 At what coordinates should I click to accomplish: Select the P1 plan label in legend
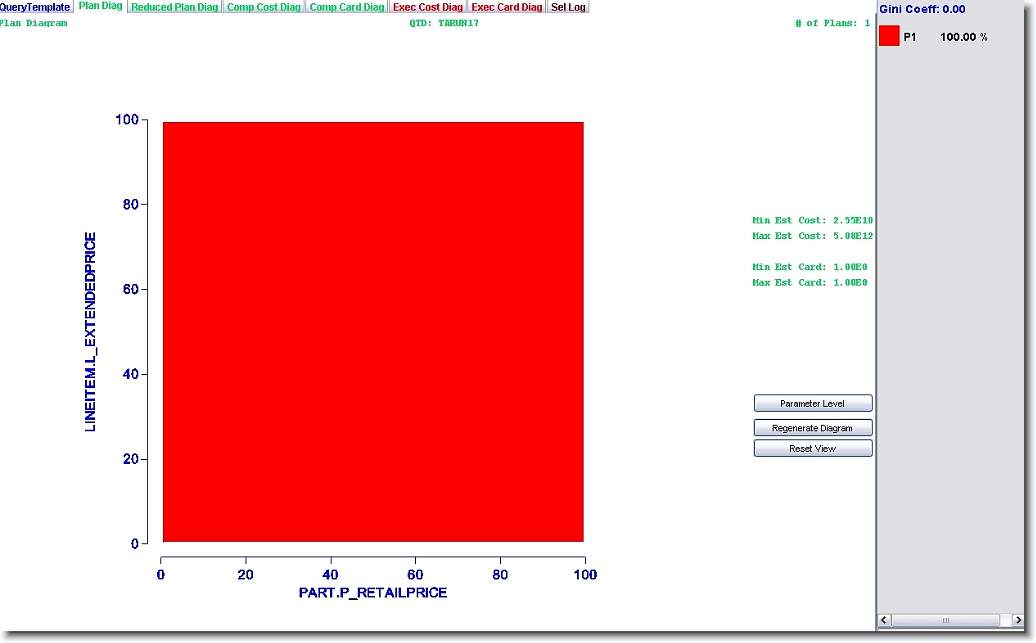910,37
